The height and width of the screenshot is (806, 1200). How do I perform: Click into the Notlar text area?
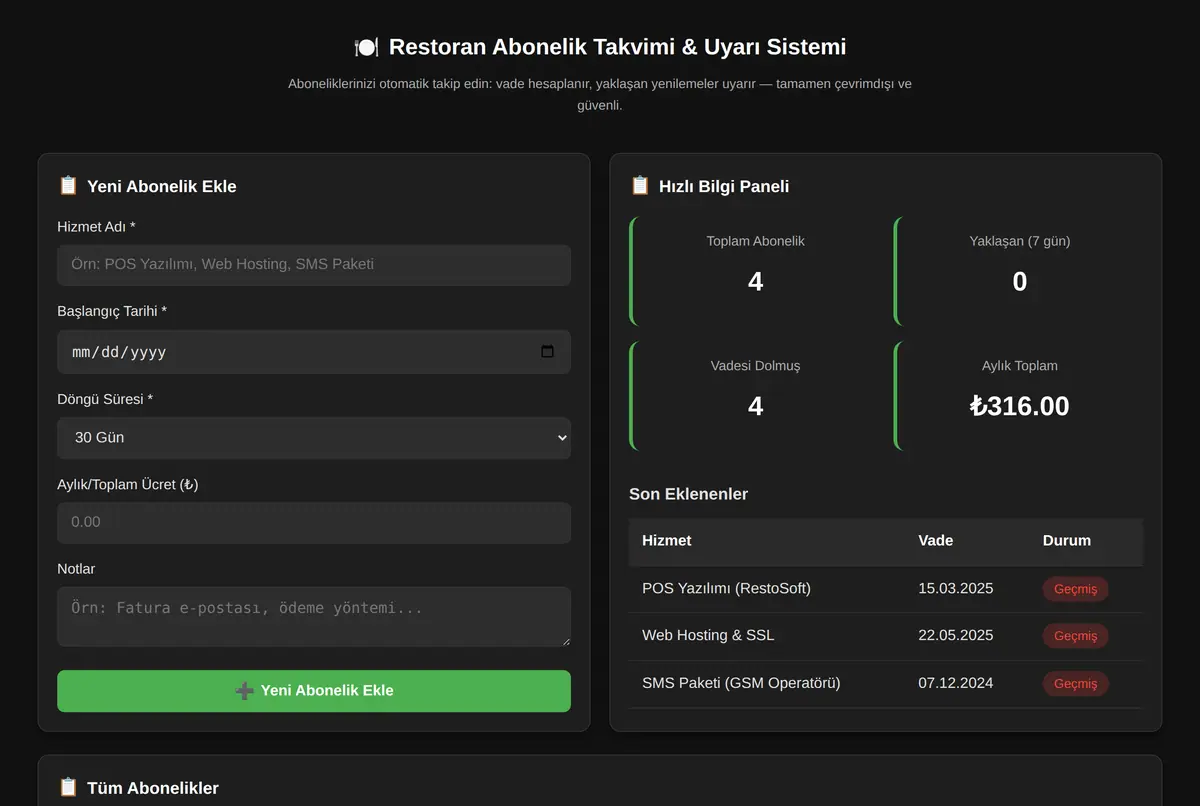pos(314,616)
